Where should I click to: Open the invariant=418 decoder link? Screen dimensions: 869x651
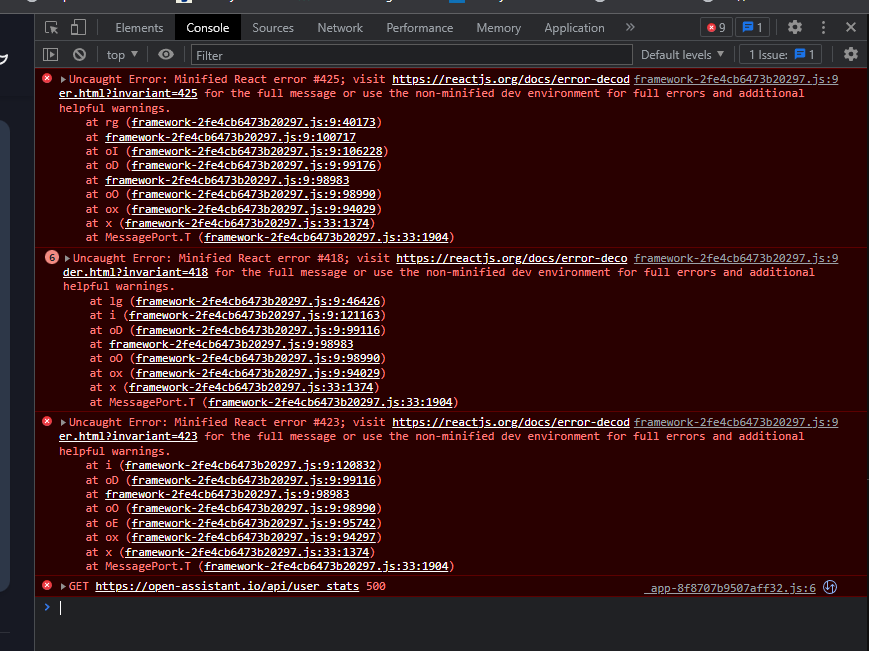135,272
